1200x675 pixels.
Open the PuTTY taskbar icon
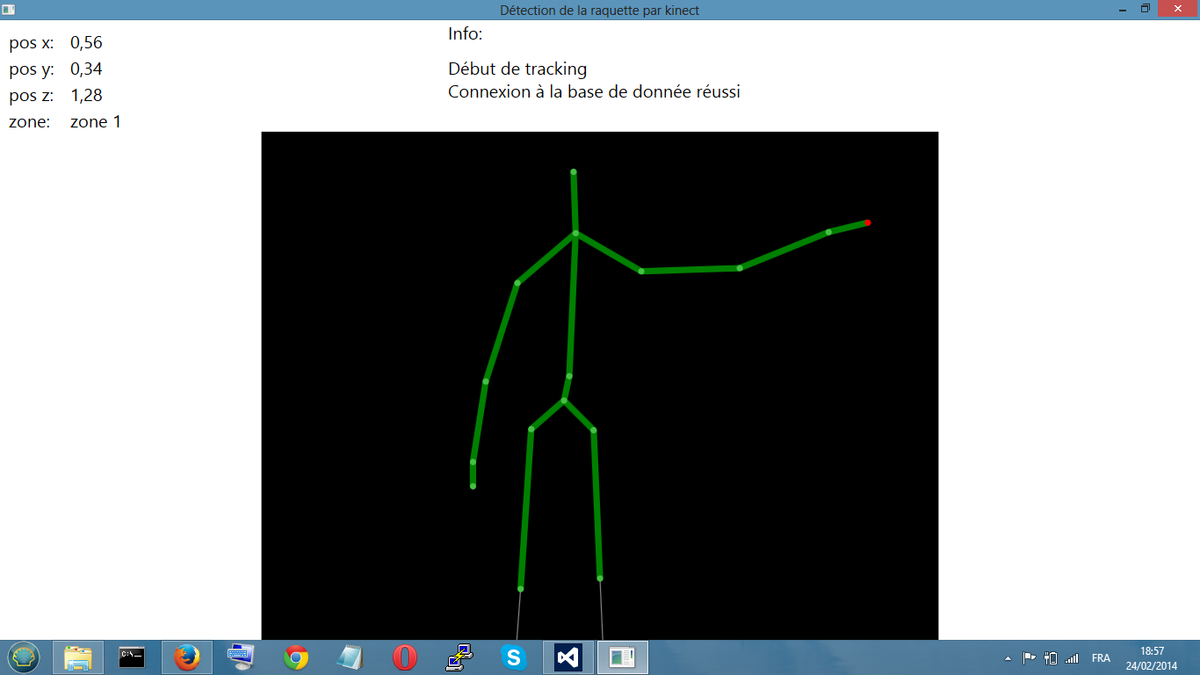[x=459, y=657]
